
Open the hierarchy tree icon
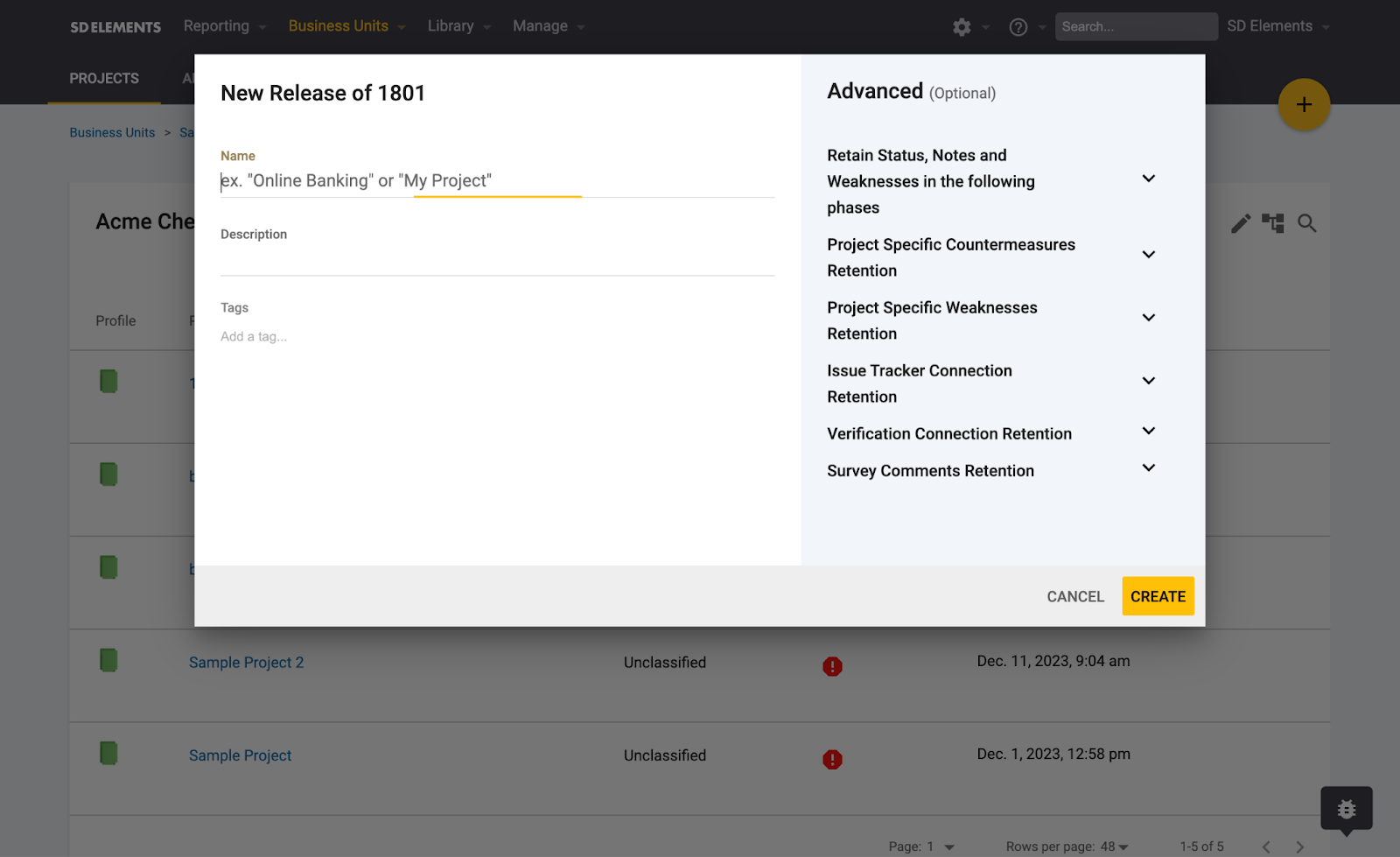[1273, 223]
